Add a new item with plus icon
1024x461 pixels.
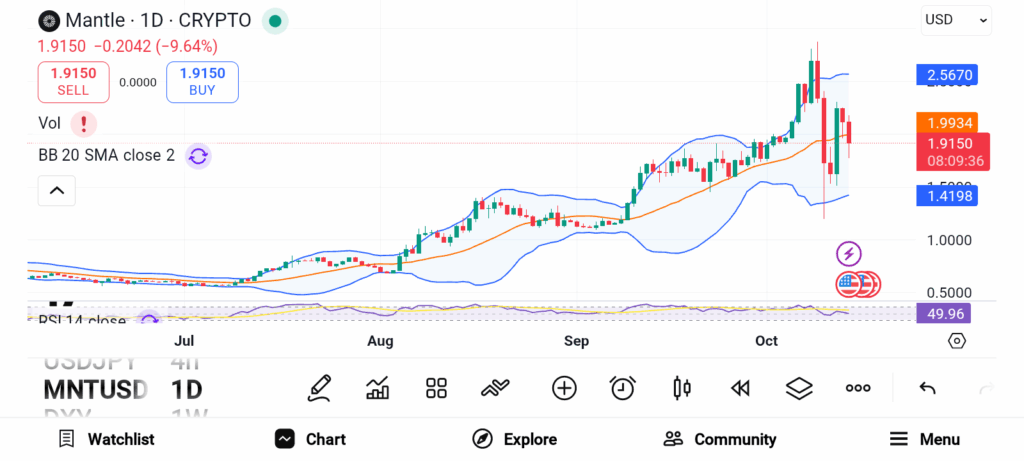tap(564, 388)
